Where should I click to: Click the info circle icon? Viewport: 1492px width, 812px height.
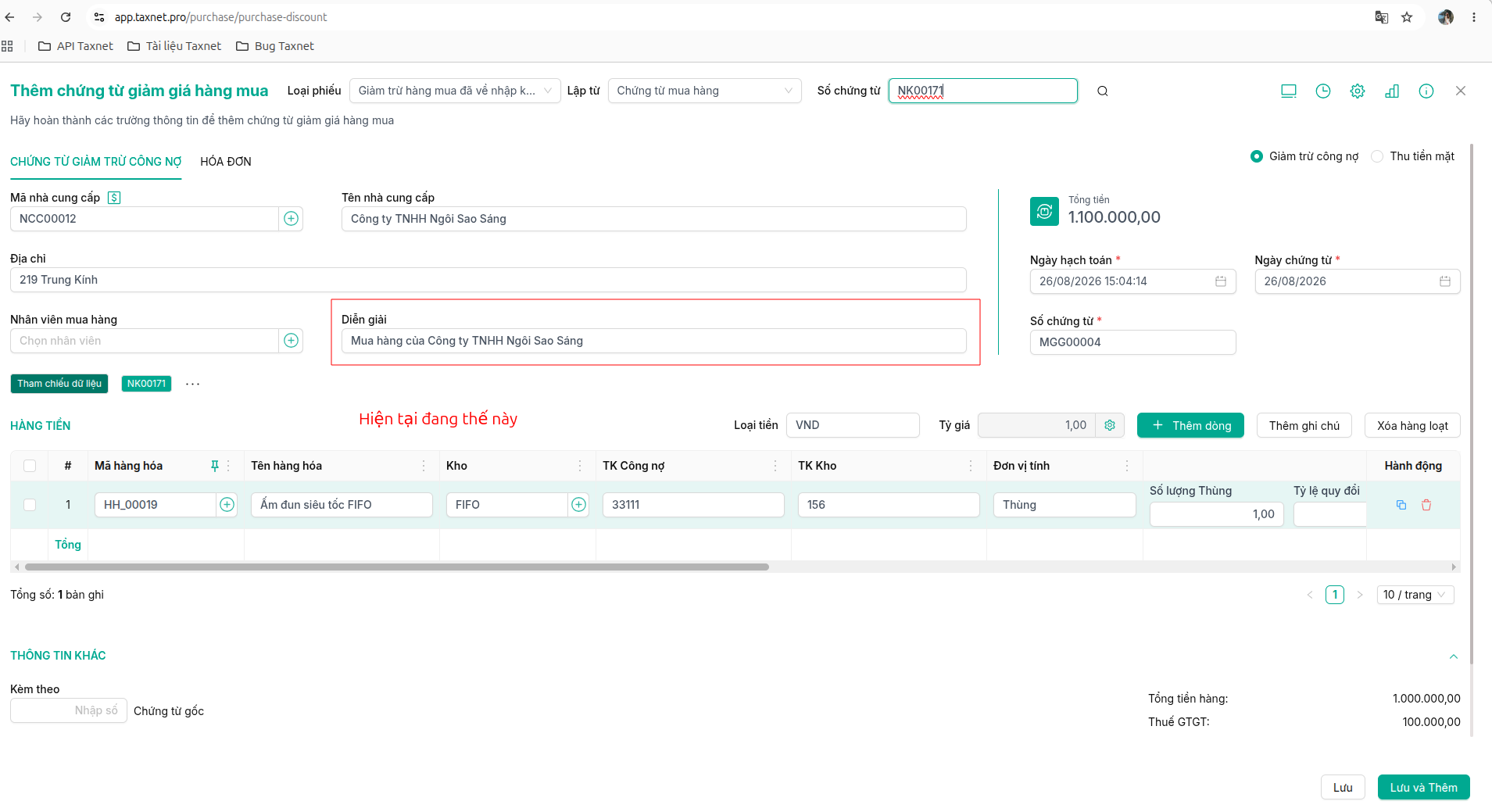1426,91
